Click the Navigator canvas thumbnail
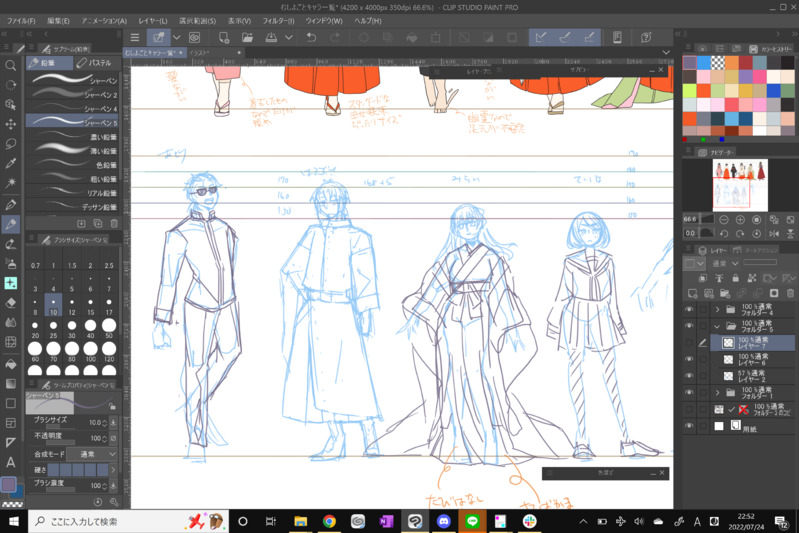Screen dimensions: 799x533 point(740,184)
